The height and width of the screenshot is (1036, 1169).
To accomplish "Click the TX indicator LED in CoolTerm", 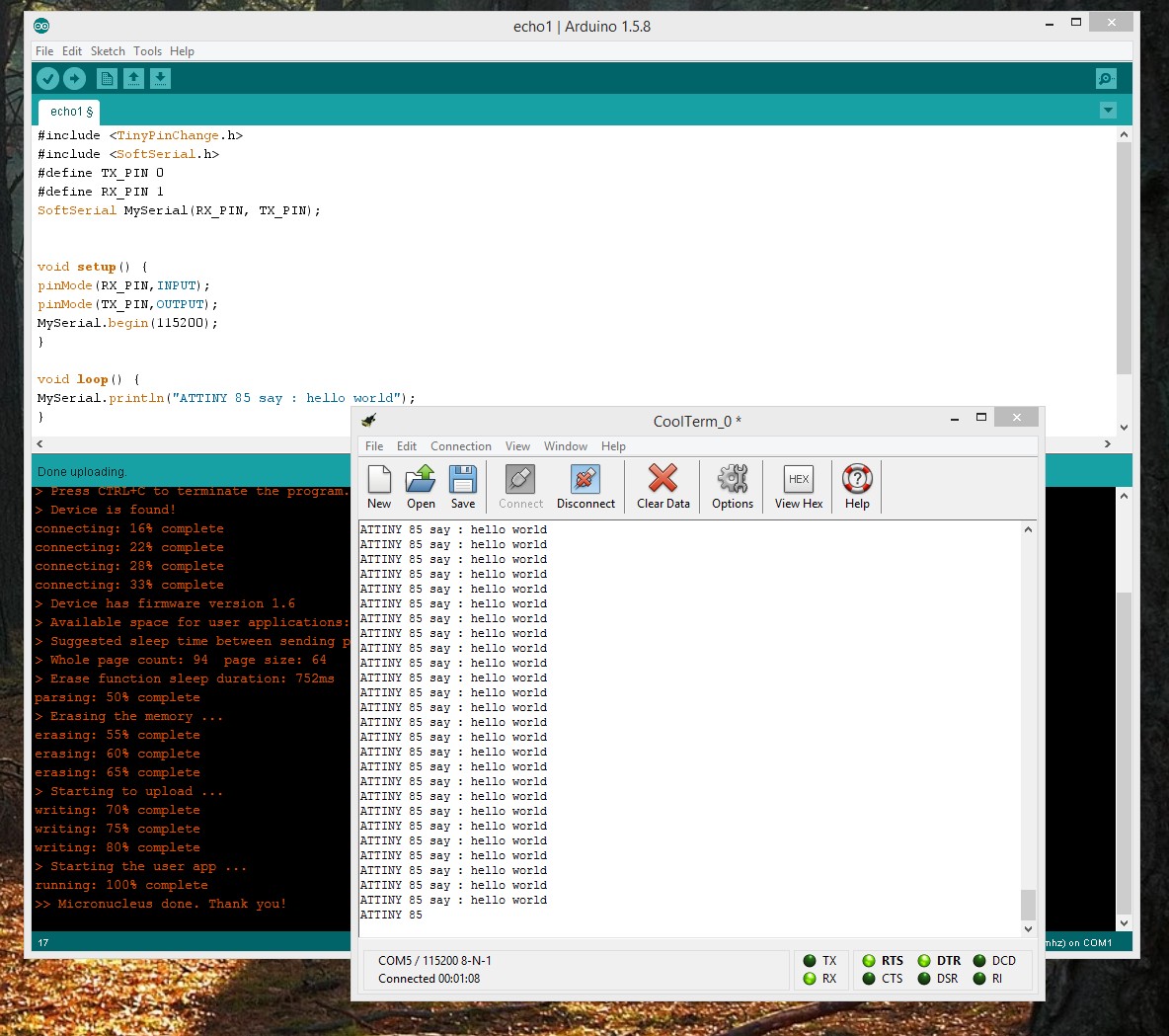I will pos(810,961).
